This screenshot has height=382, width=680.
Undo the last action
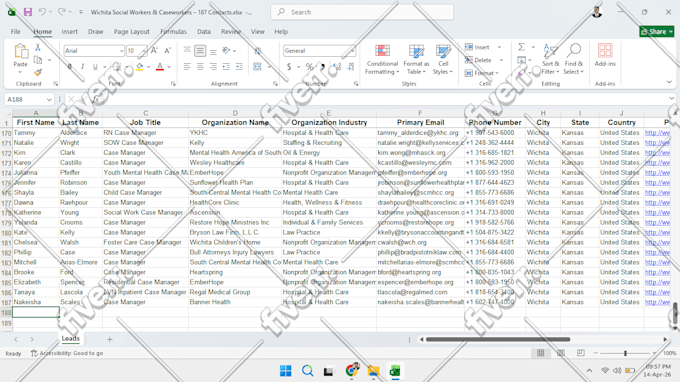pos(42,12)
